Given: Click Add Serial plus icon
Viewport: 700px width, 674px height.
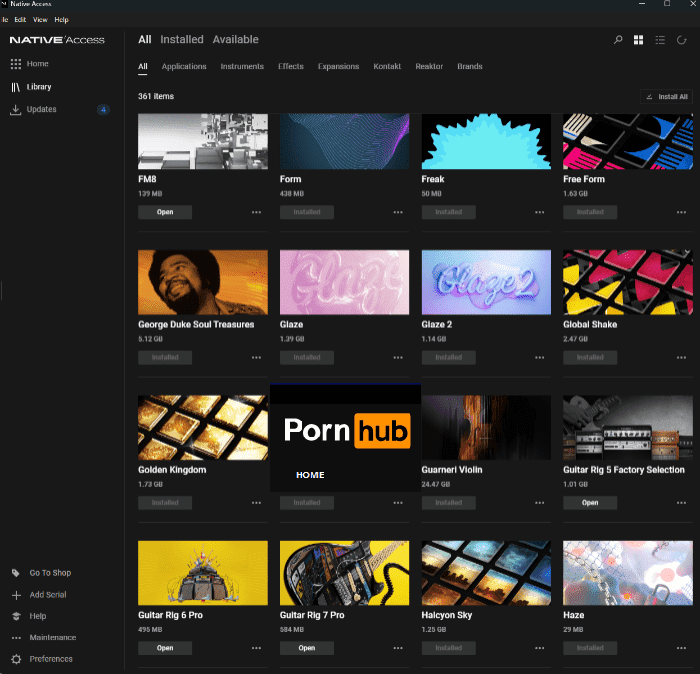Looking at the screenshot, I should click(x=16, y=595).
